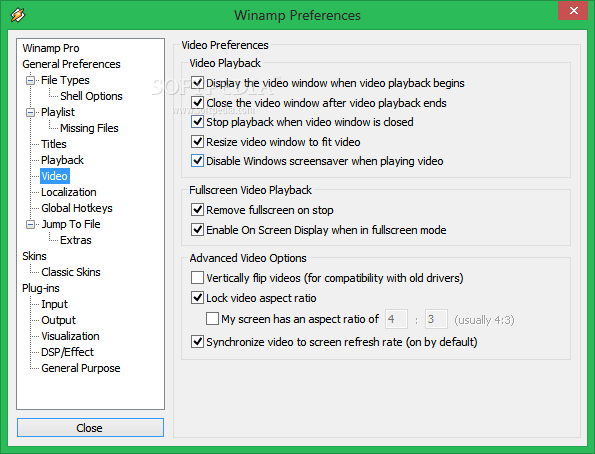The width and height of the screenshot is (595, 454).
Task: Toggle Close the video window after playback ends
Action: [197, 102]
